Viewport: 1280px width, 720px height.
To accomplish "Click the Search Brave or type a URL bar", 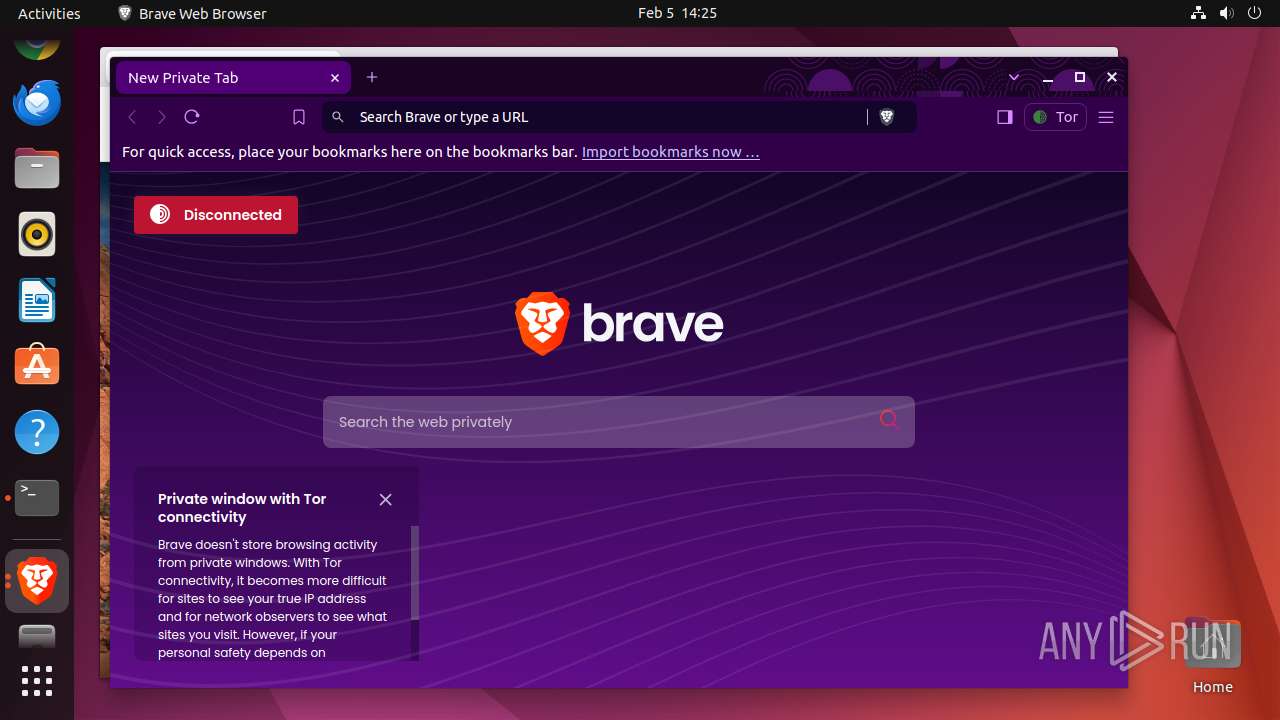I will (x=619, y=117).
